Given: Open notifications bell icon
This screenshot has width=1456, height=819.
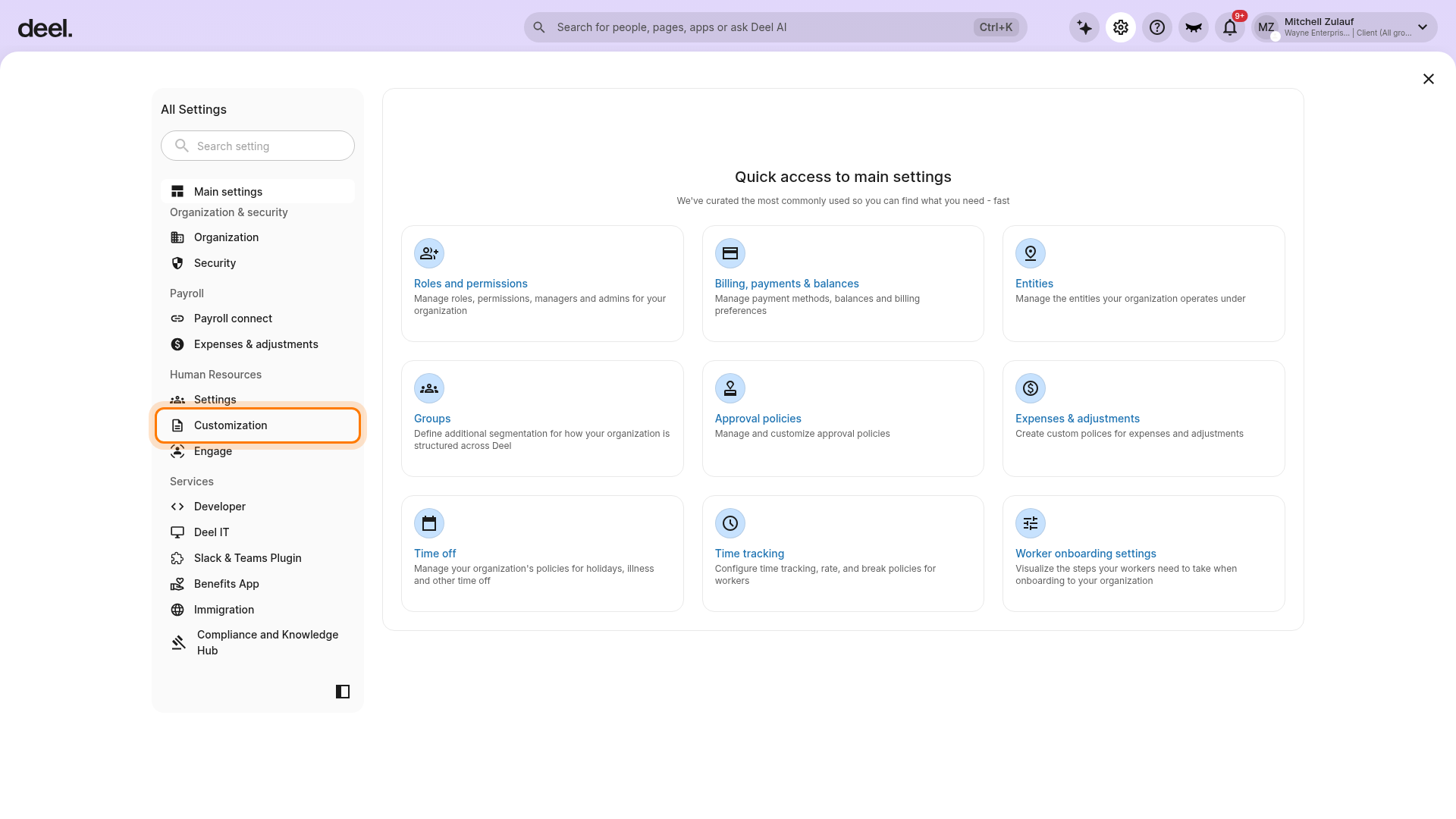Looking at the screenshot, I should click(x=1230, y=27).
